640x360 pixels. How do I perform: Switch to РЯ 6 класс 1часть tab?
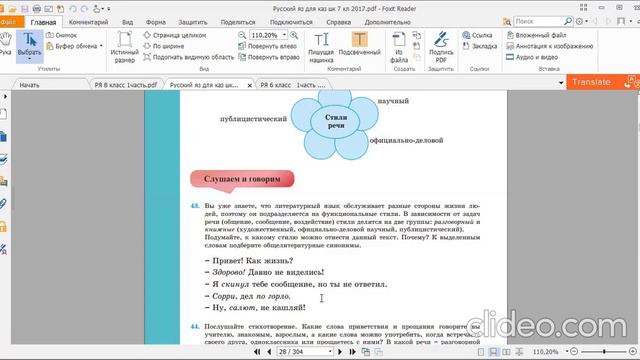click(x=292, y=85)
